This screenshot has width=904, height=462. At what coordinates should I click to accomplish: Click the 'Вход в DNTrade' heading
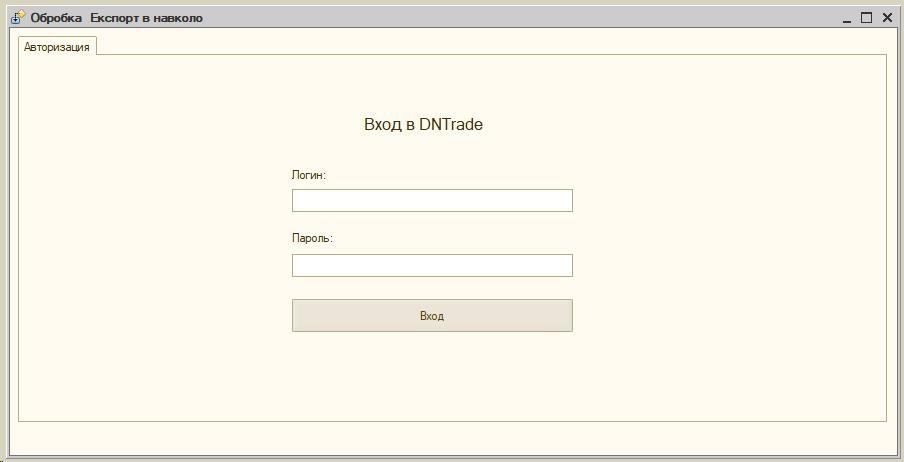click(x=423, y=125)
